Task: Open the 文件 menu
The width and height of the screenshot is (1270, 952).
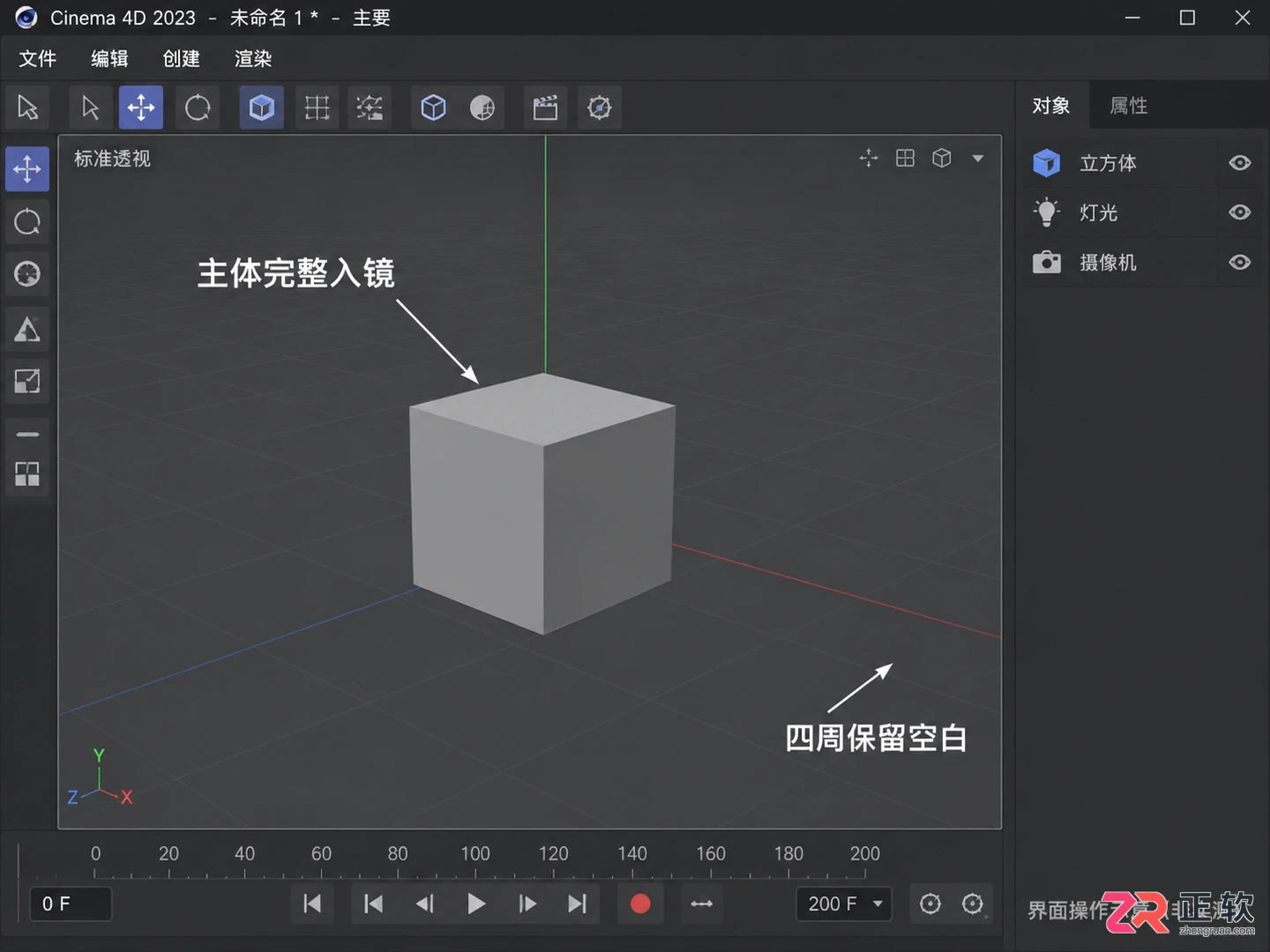Action: [38, 59]
